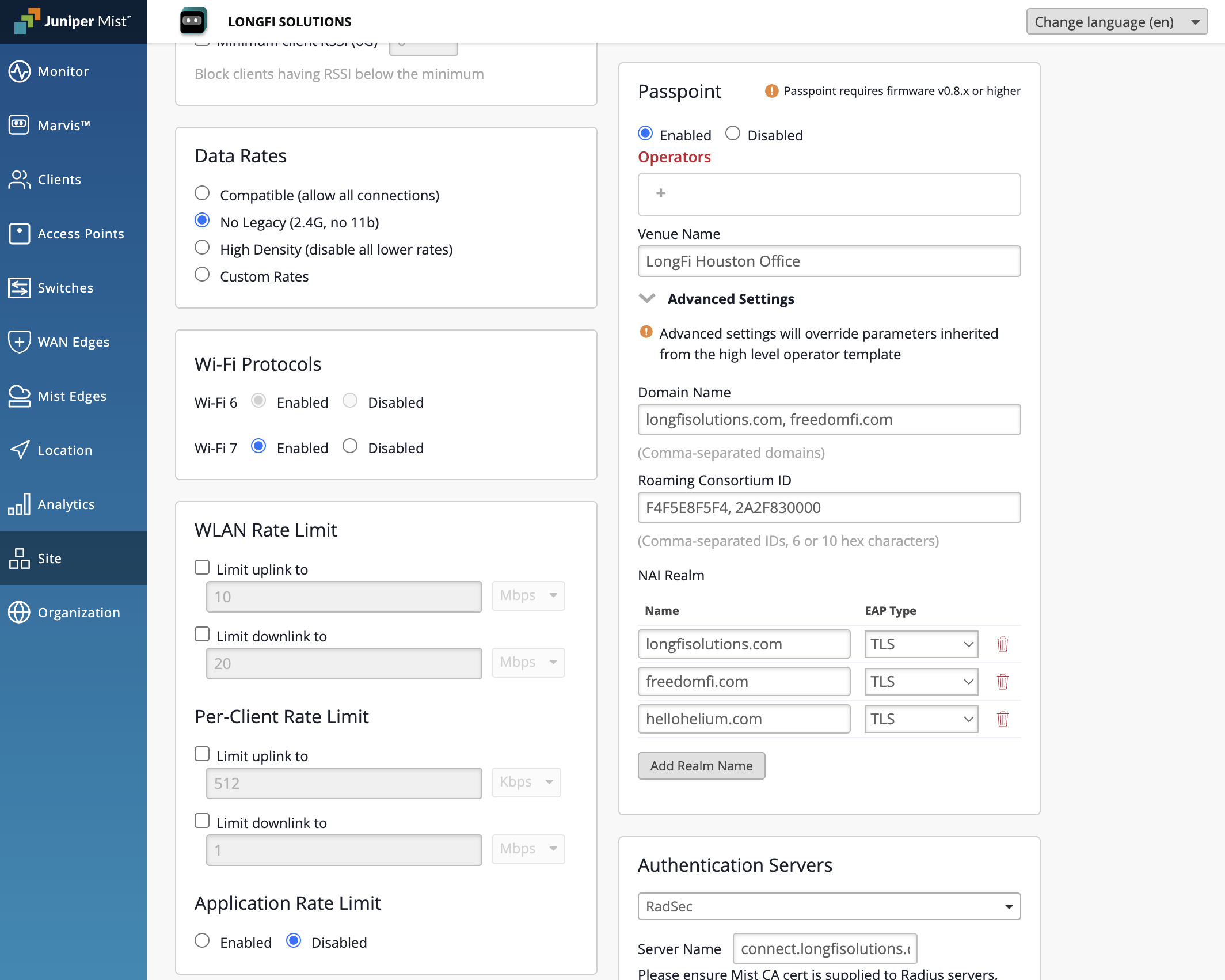Open the Analytics menu item
1225x980 pixels.
tap(74, 504)
